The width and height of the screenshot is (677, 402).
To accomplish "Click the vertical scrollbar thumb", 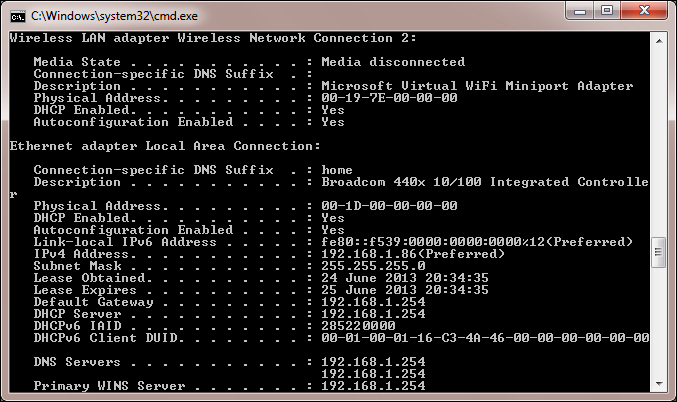I will (x=657, y=249).
